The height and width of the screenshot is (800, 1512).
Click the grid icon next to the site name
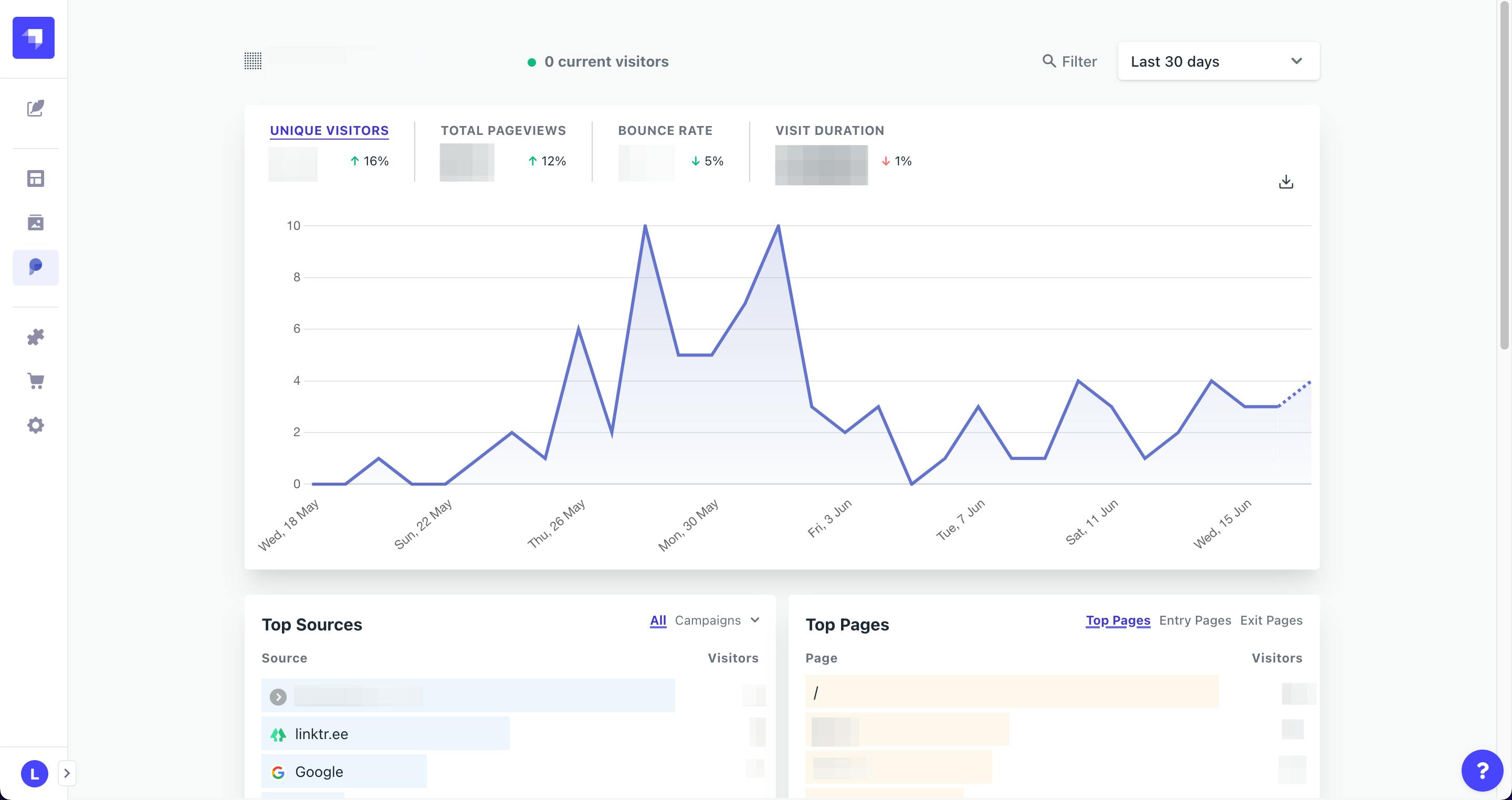tap(253, 61)
